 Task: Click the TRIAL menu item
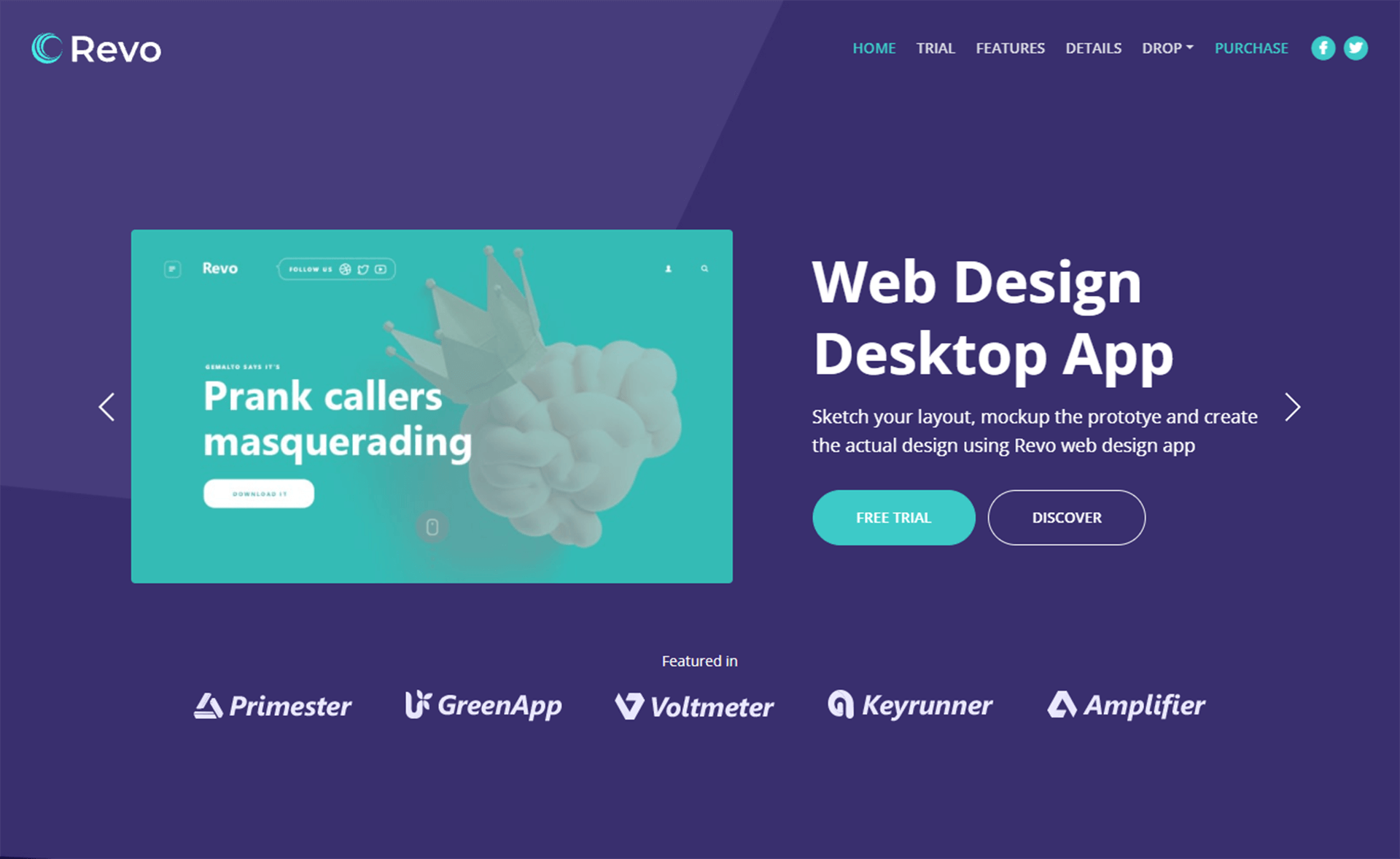tap(935, 48)
